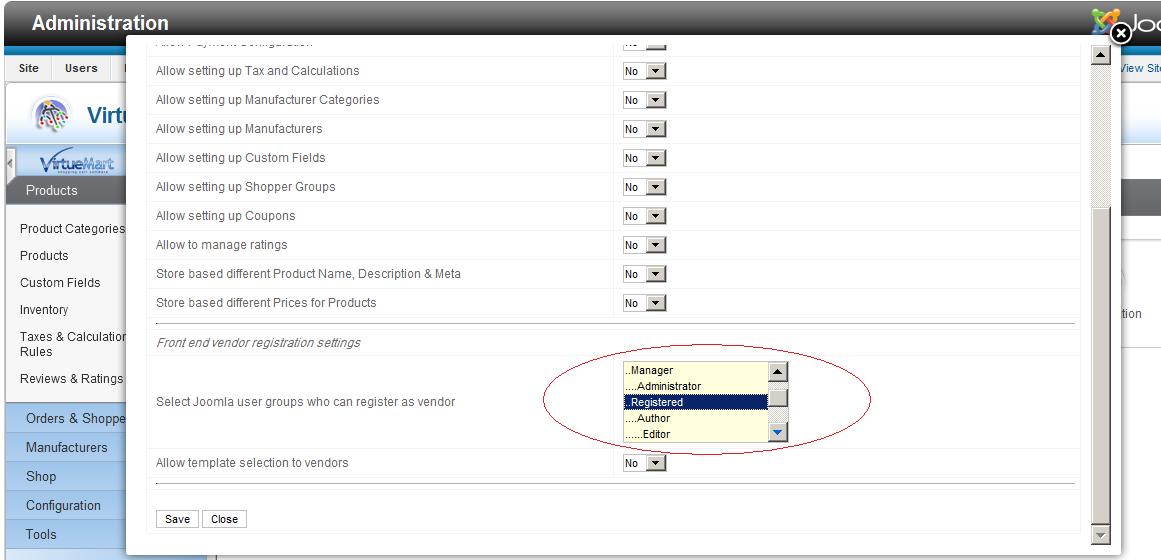
Task: Open the Users menu
Action: 81,68
